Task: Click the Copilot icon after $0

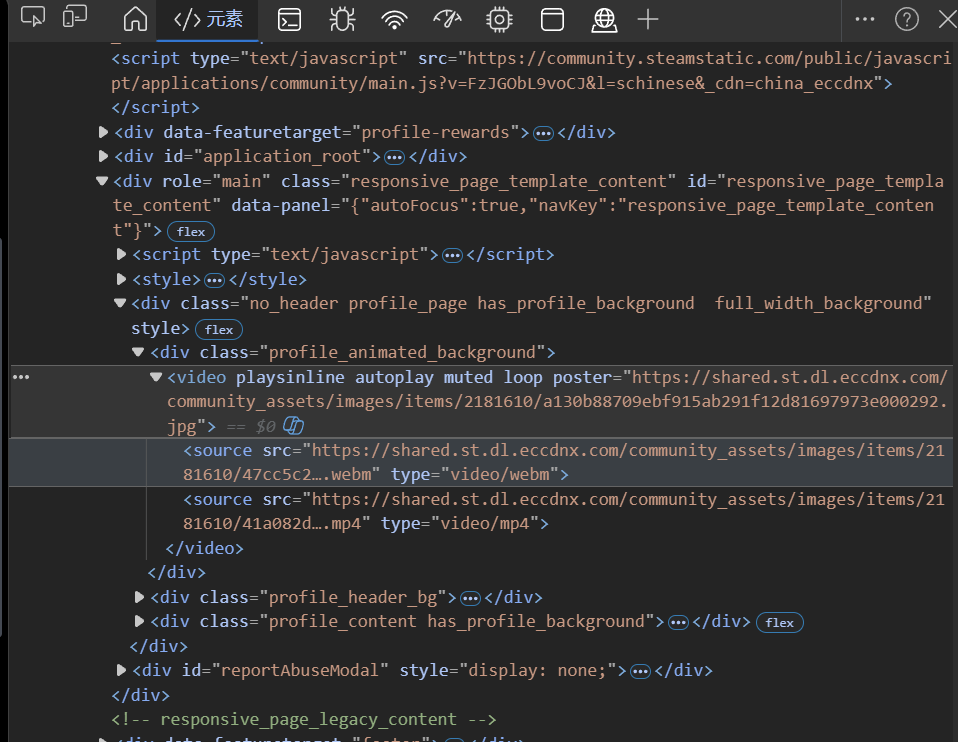Action: (x=294, y=425)
